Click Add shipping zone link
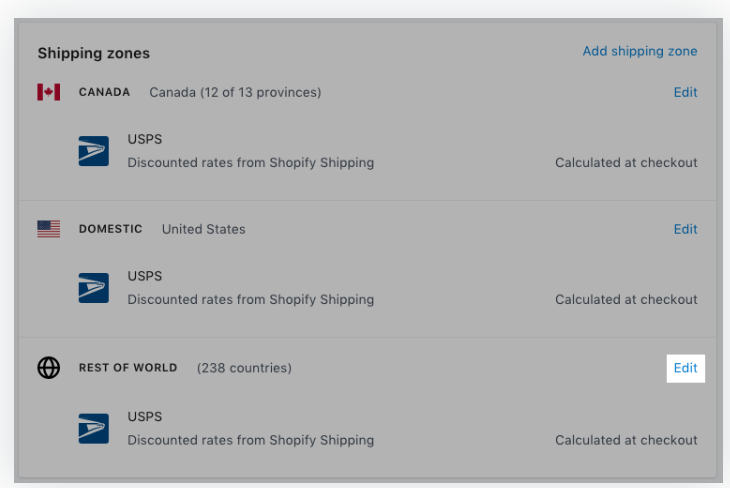Image resolution: width=730 pixels, height=488 pixels. pyautogui.click(x=640, y=52)
